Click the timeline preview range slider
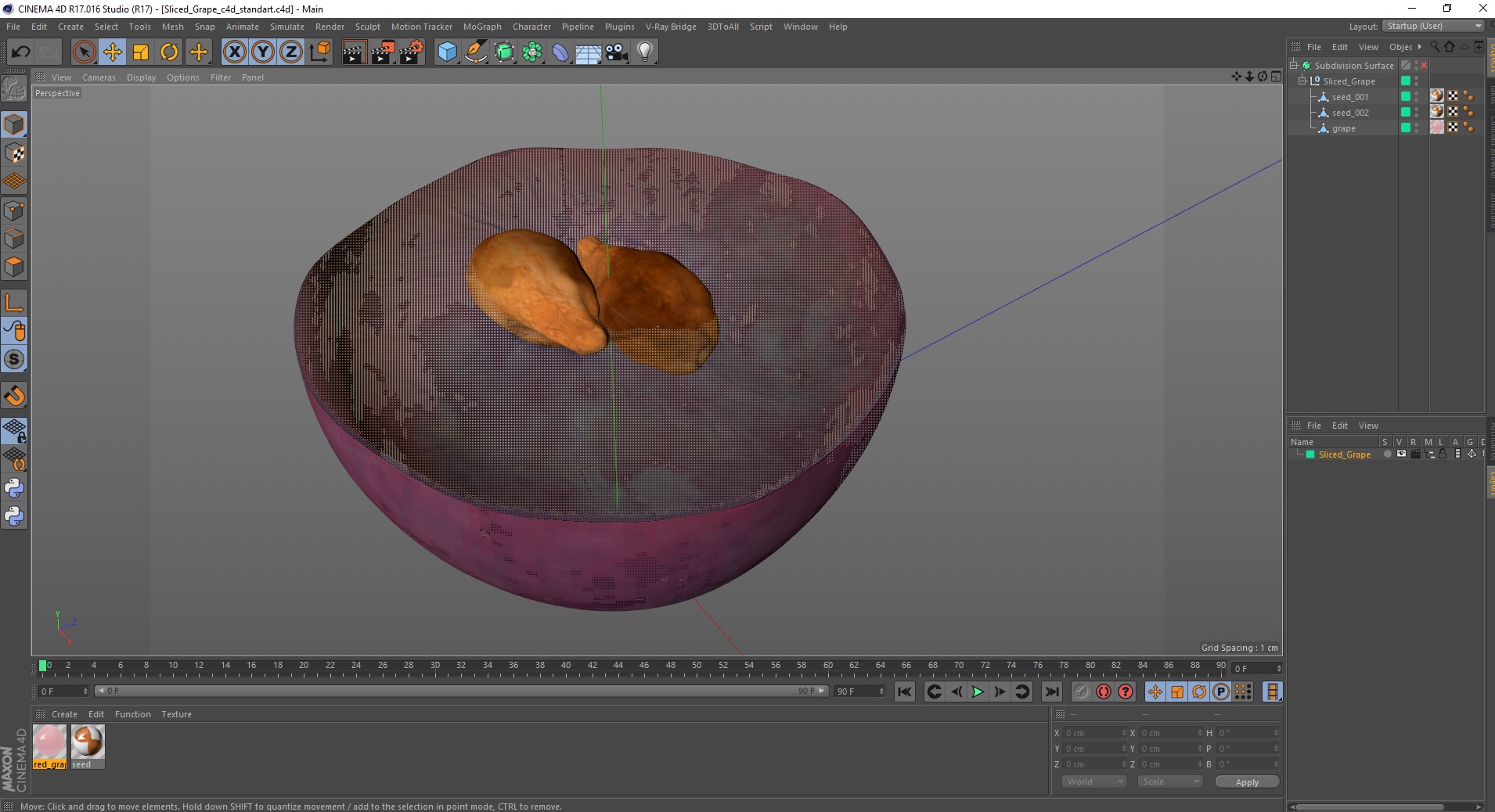 [461, 692]
